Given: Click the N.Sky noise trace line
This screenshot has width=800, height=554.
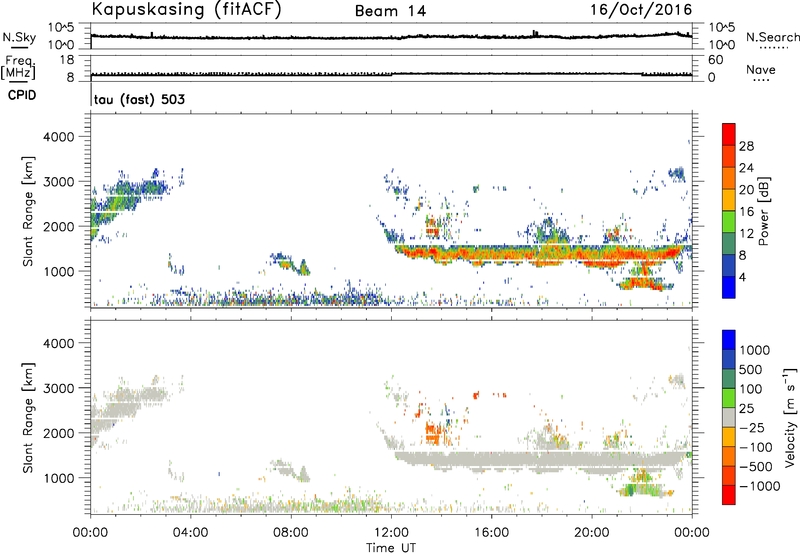Looking at the screenshot, I should tap(391, 37).
